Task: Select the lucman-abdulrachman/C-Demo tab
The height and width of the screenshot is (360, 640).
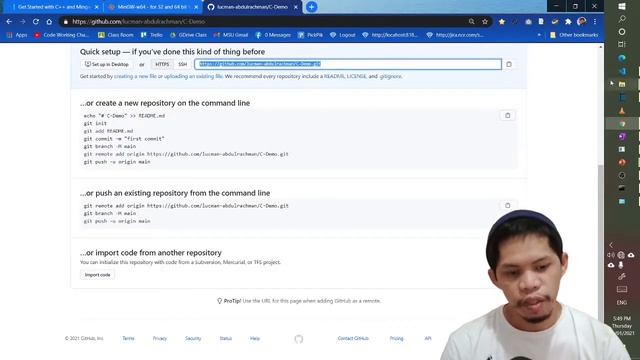Action: click(252, 7)
